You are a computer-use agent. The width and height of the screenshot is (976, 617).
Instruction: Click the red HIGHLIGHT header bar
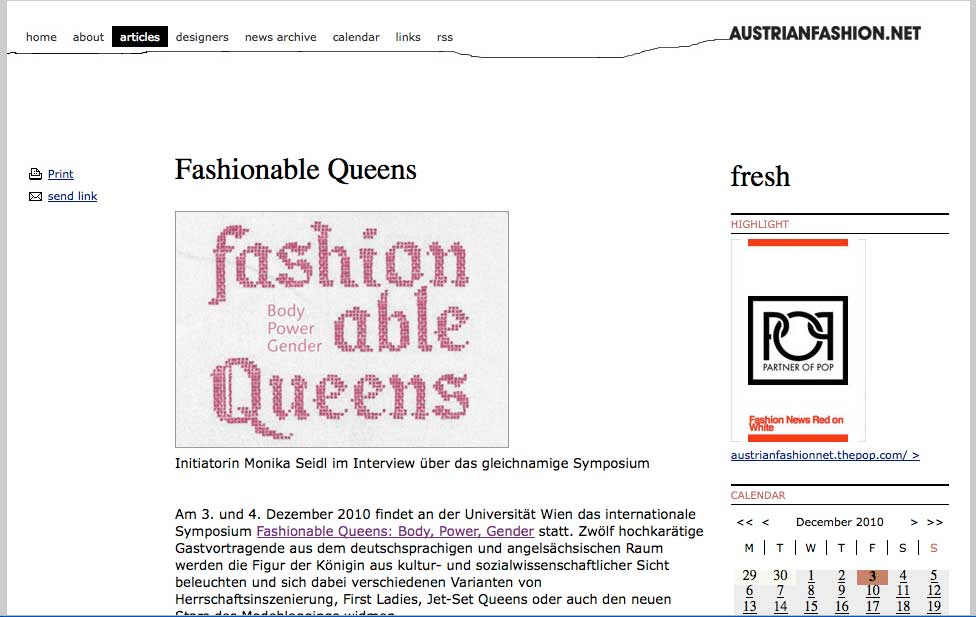(x=759, y=224)
